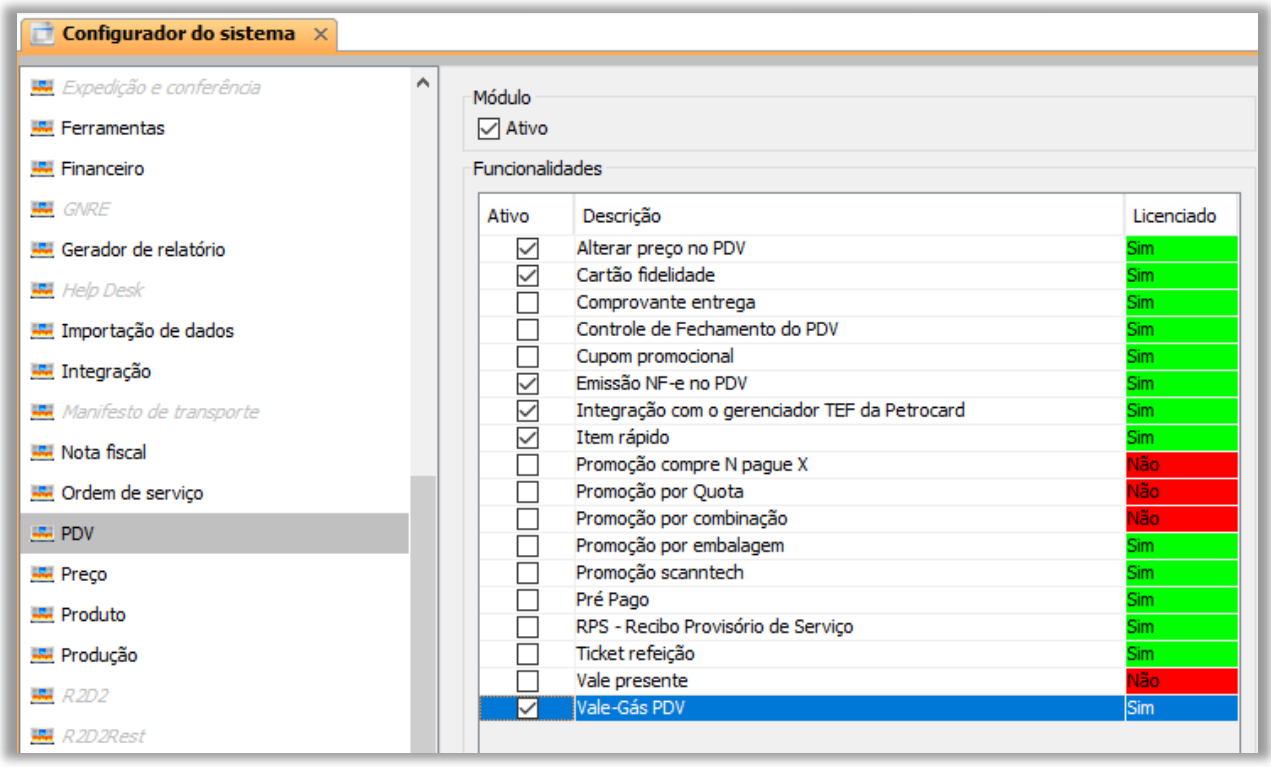
Task: Click the Ordem de serviço icon
Action: pyautogui.click(x=41, y=493)
